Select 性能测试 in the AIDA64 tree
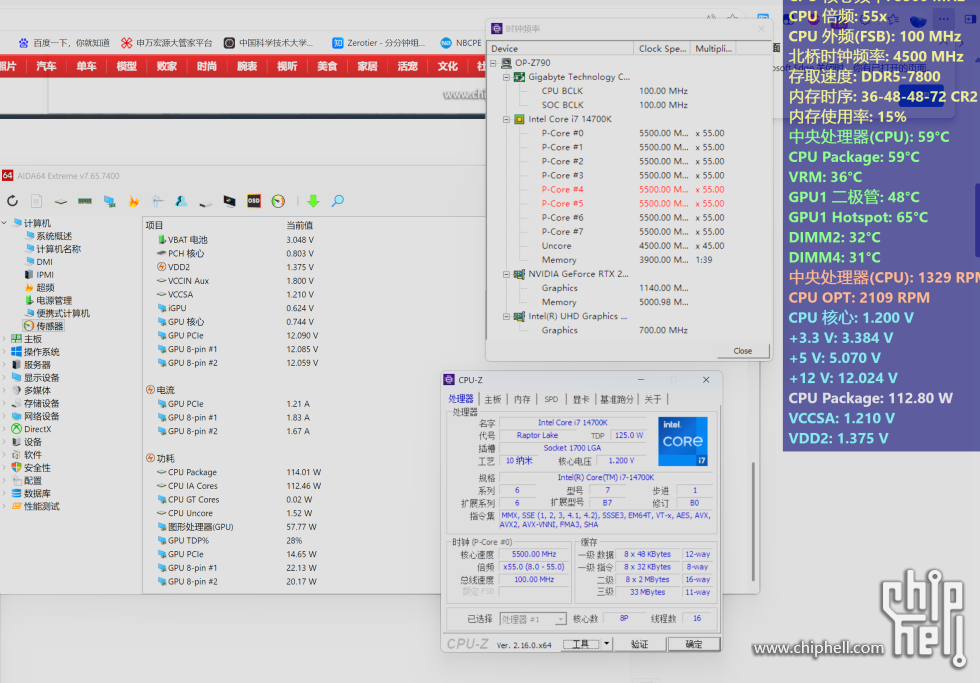Viewport: 980px width, 683px height. pos(41,506)
